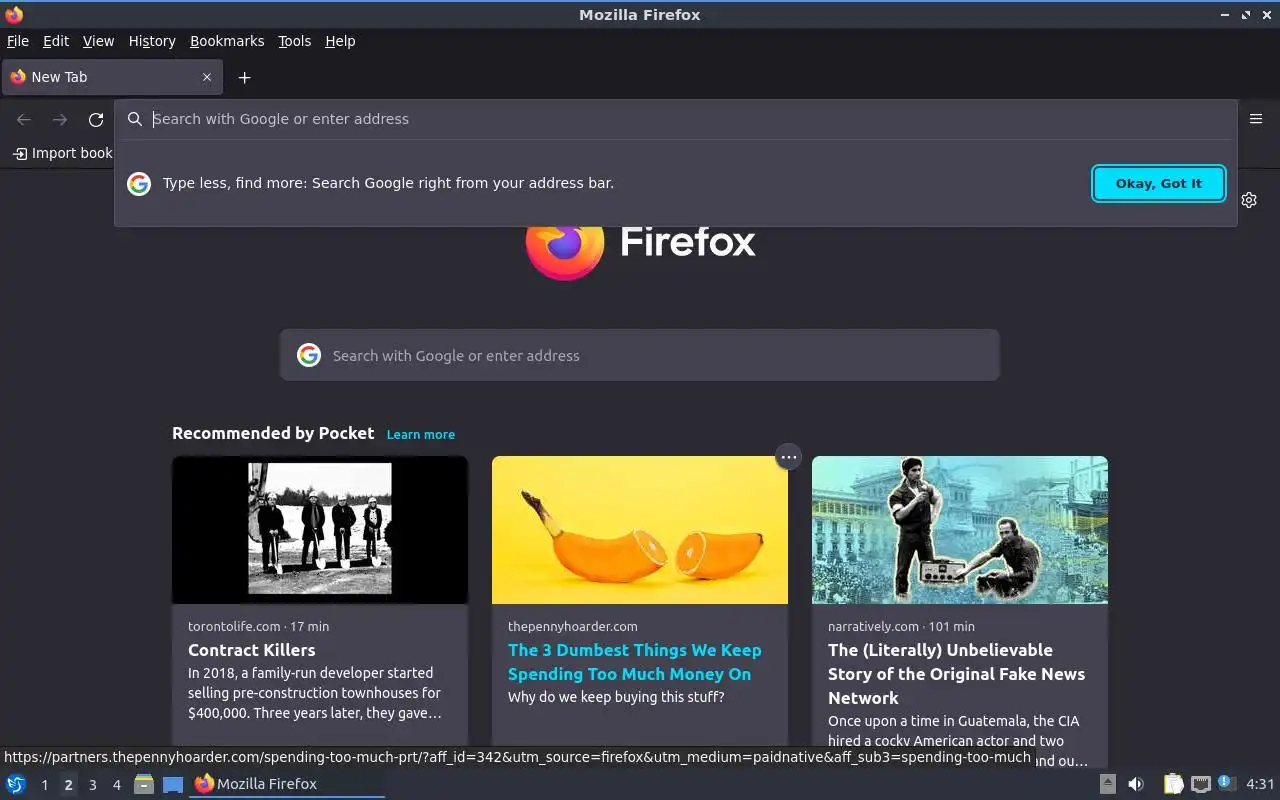Image resolution: width=1280 pixels, height=800 pixels.
Task: Open the desktop start menu icon
Action: click(16, 784)
